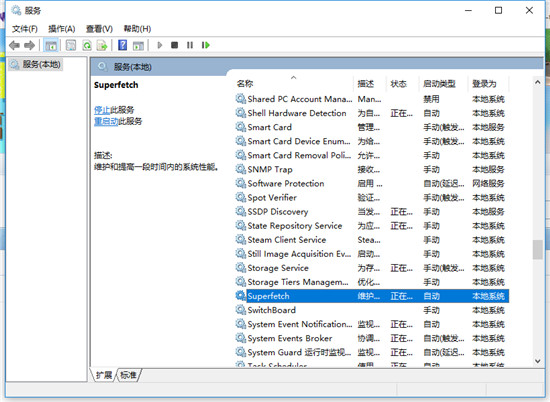Click gear icon of Storage Service row
Screen dimensions: 550x402
tap(241, 268)
